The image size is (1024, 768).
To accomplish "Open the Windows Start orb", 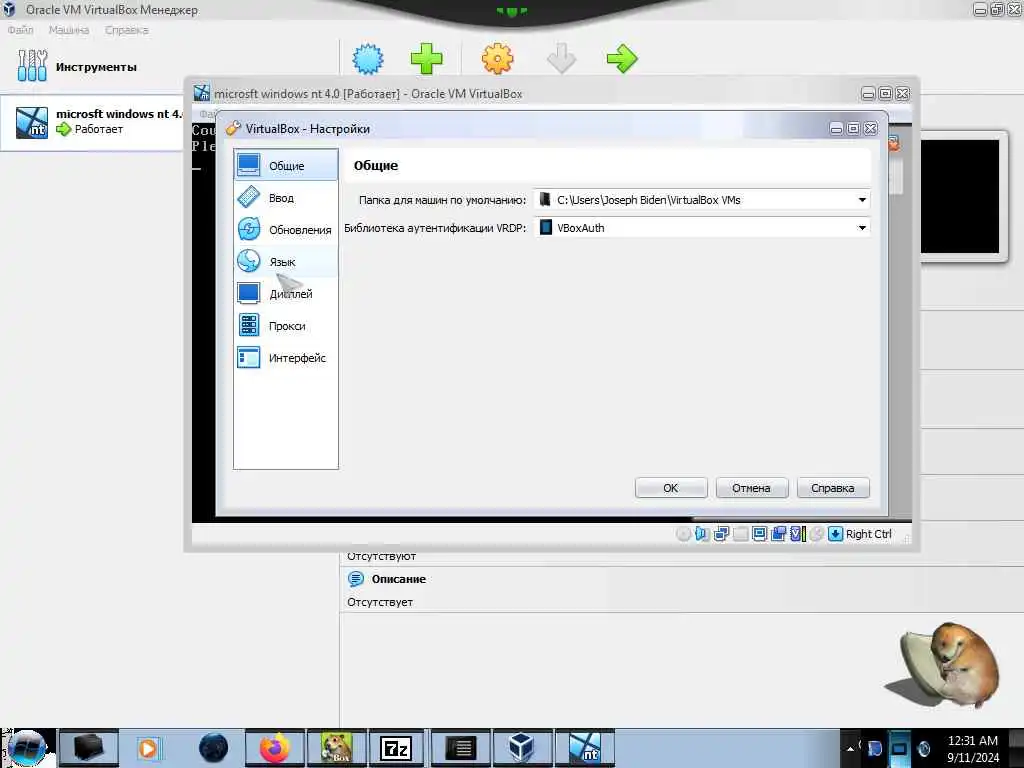I will pyautogui.click(x=27, y=748).
